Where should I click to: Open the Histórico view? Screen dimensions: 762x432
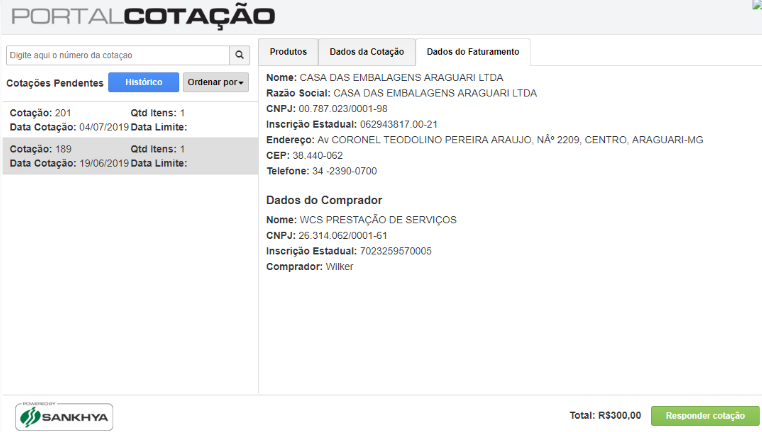143,82
